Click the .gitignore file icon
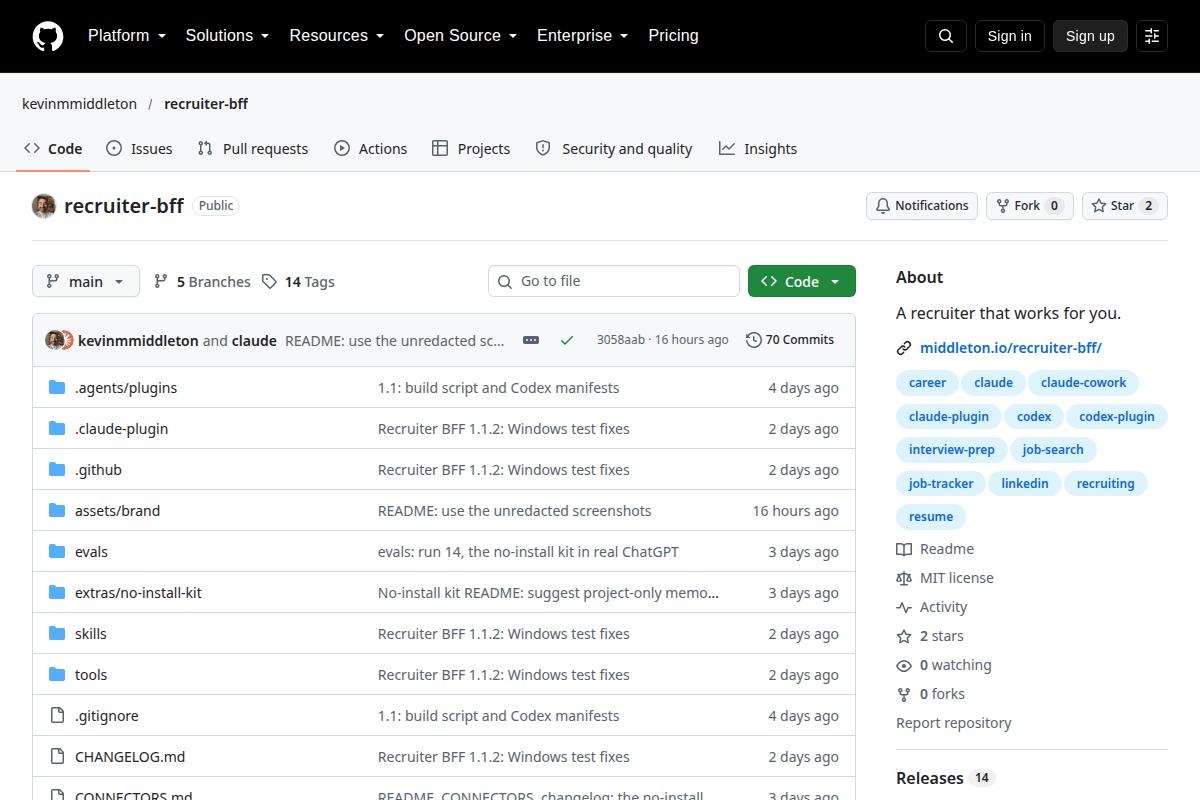The width and height of the screenshot is (1200, 800). click(x=57, y=716)
